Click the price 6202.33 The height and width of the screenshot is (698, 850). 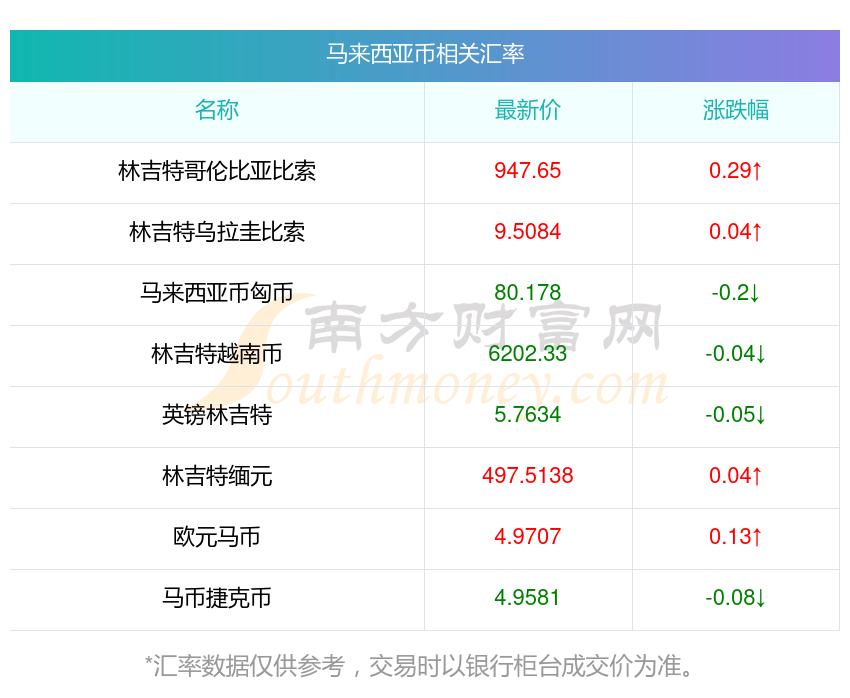(527, 354)
